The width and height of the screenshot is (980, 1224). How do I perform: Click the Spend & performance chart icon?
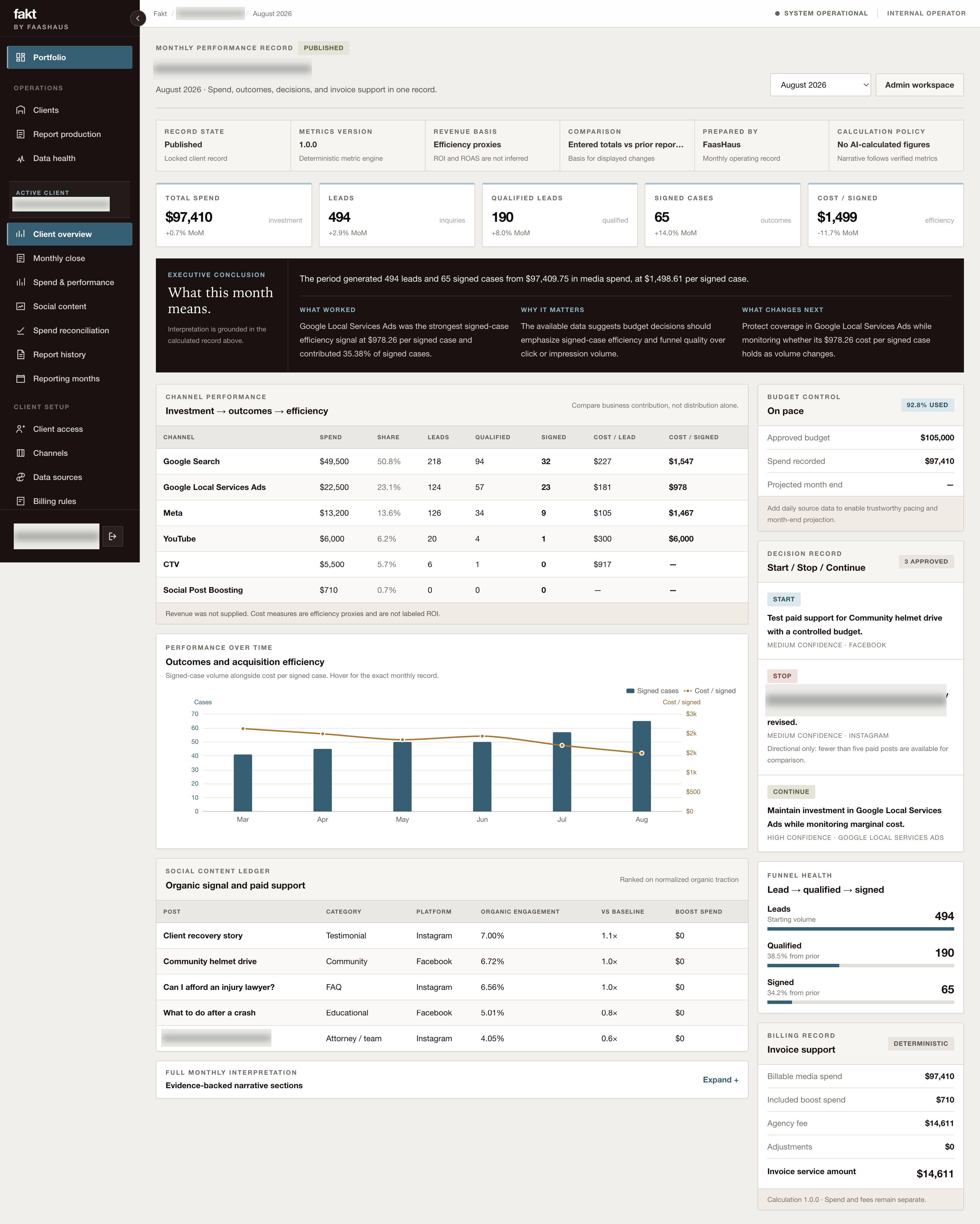20,282
